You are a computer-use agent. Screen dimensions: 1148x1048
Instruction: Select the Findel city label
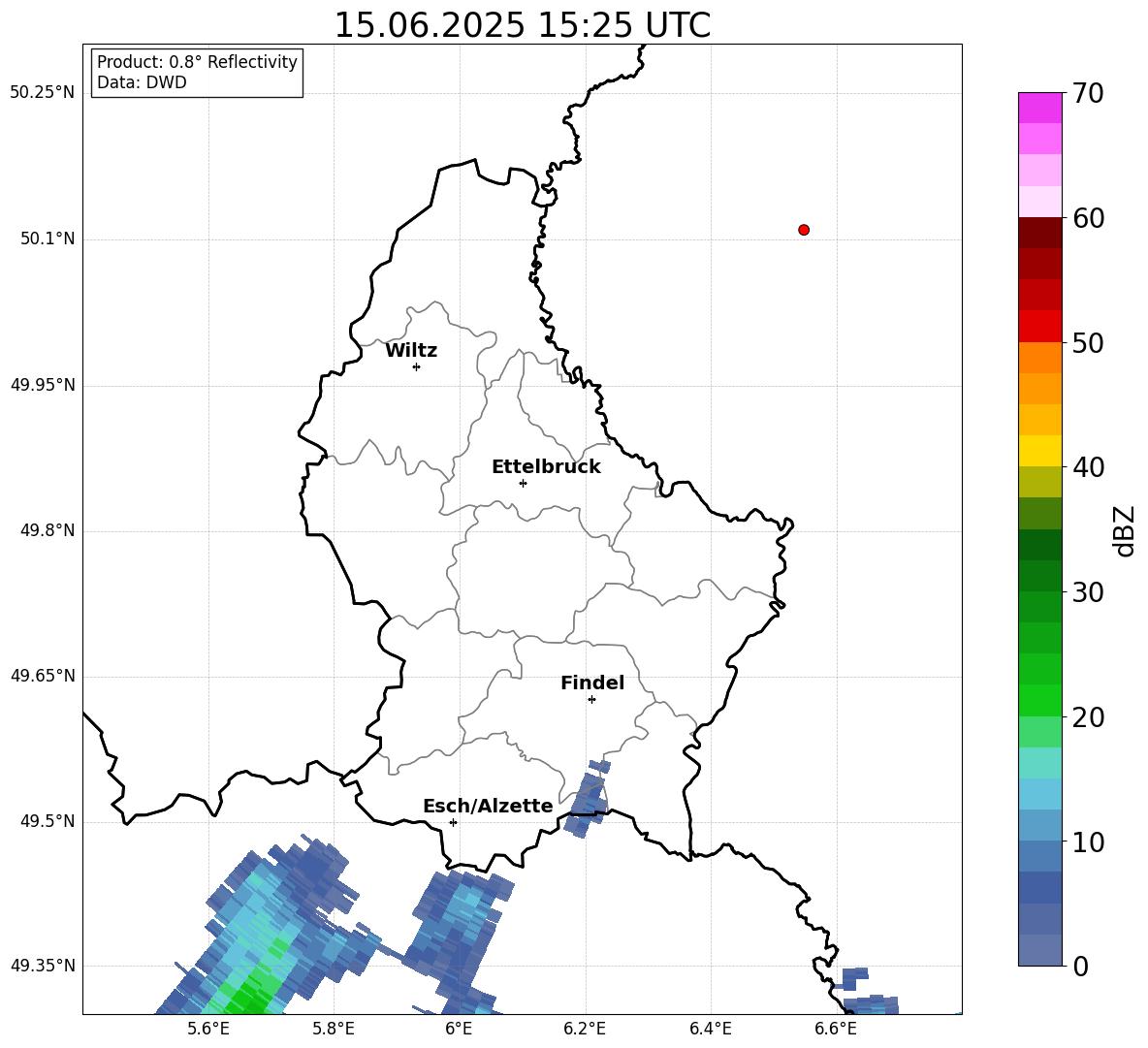pyautogui.click(x=592, y=683)
